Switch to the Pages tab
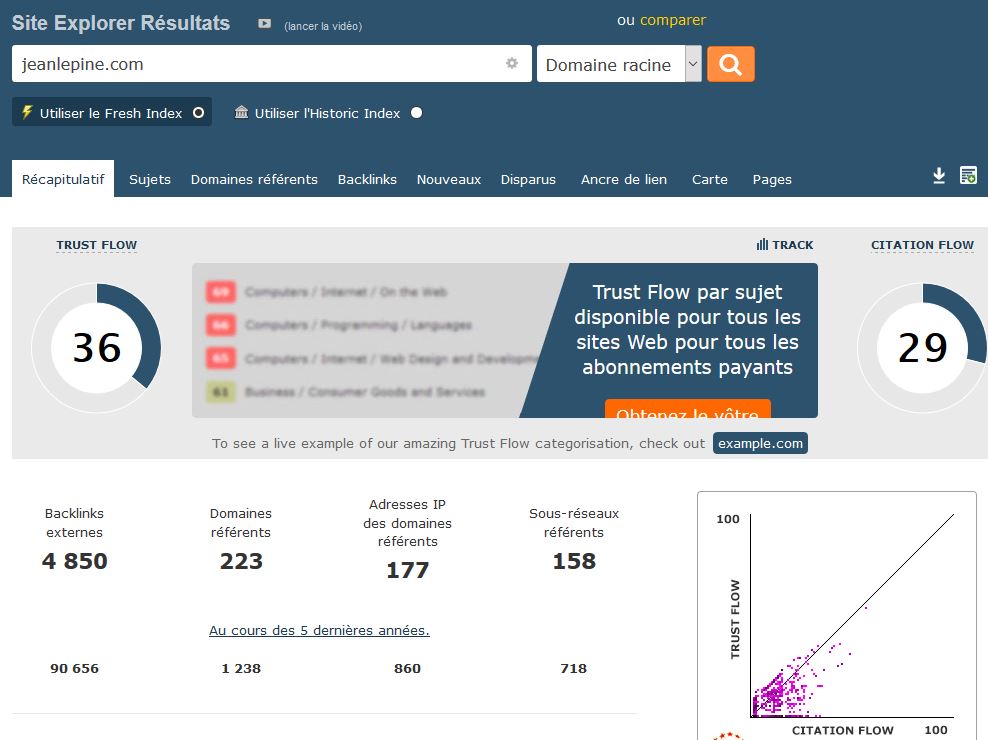Image resolution: width=988 pixels, height=740 pixels. point(772,180)
